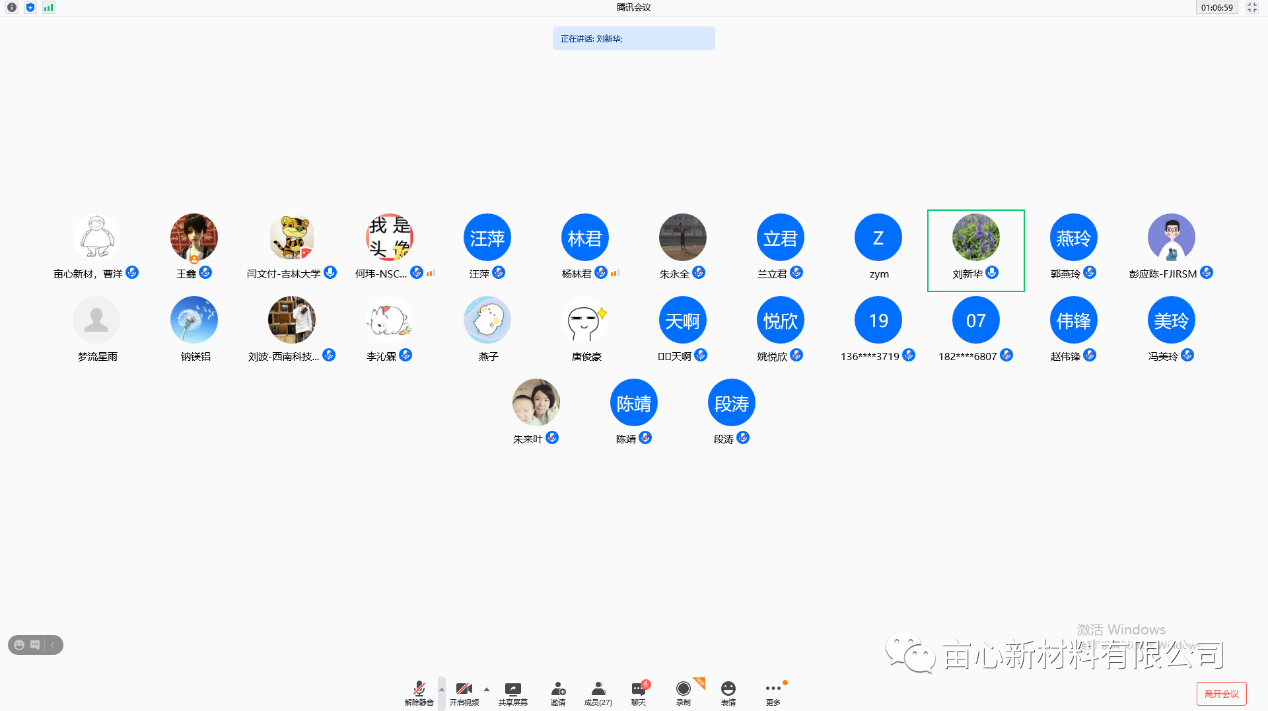The image size is (1268, 711).
Task: Open the 更多 more menu
Action: click(773, 693)
